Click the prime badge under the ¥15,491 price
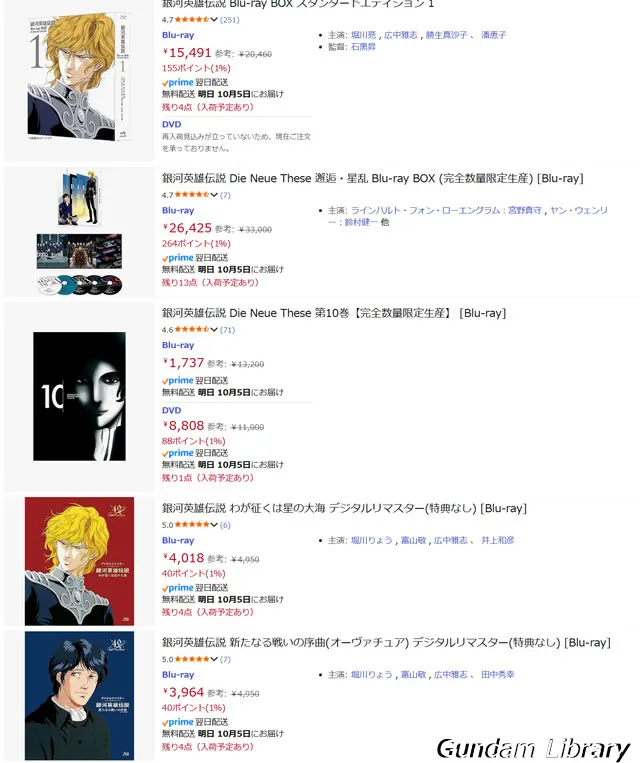The image size is (640, 763). tap(178, 82)
